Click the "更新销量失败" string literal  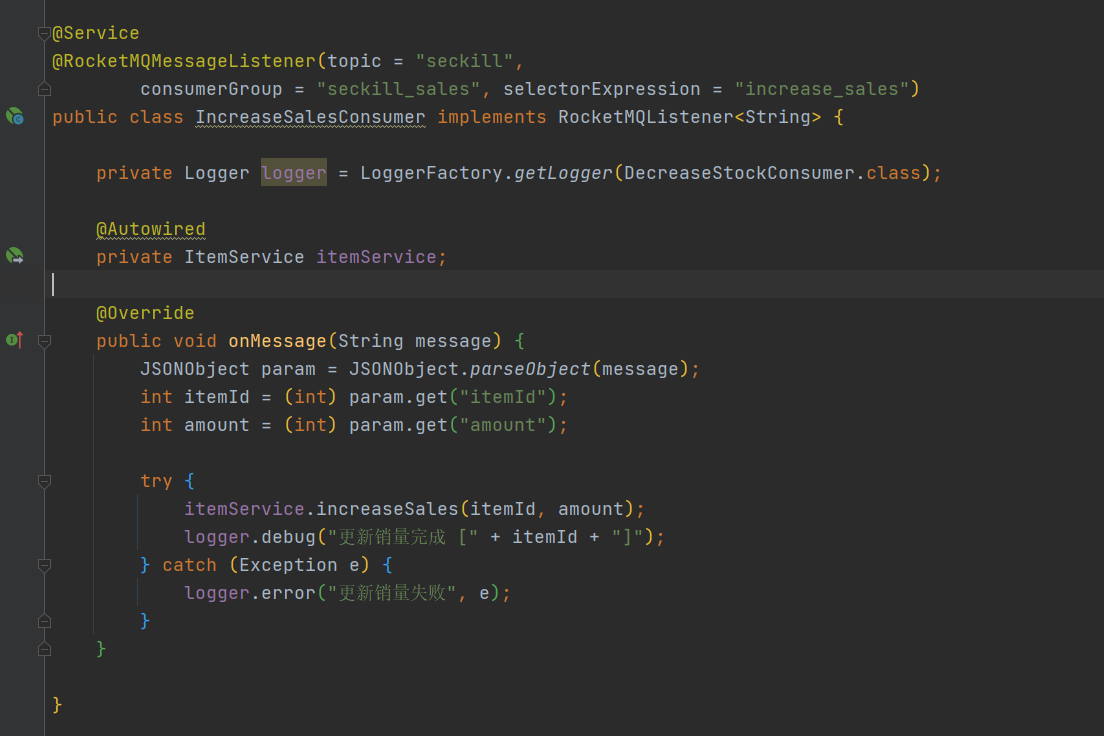pos(392,593)
